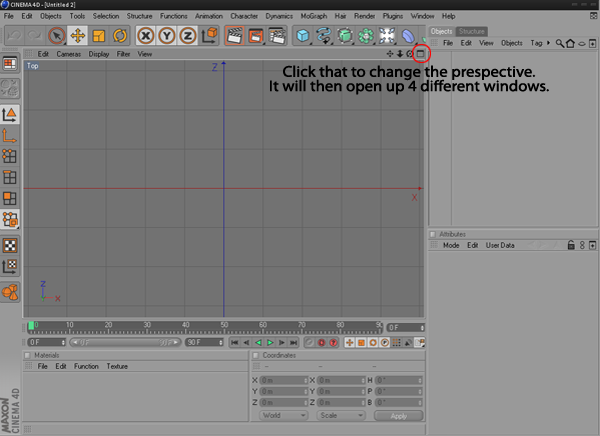Open Scale size mode dropdown
600x436 pixels.
click(341, 415)
